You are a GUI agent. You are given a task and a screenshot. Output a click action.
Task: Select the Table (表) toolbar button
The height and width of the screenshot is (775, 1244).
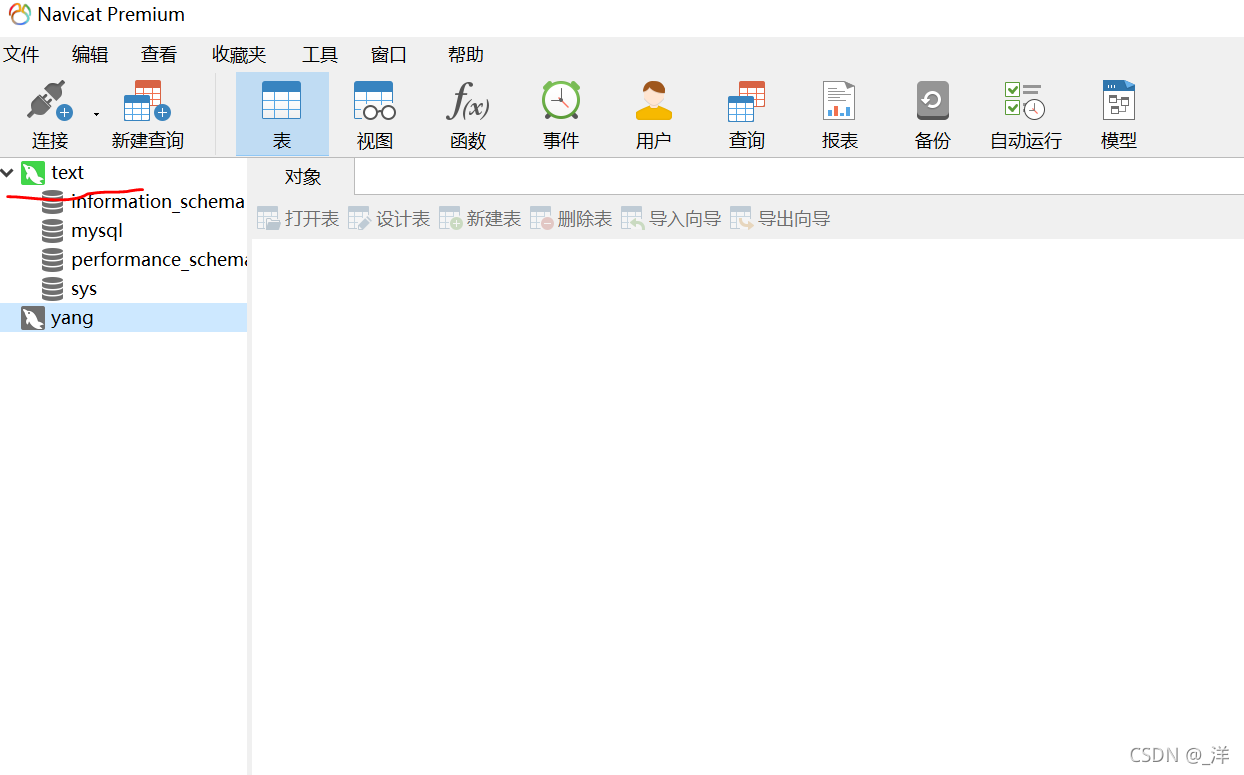[282, 114]
